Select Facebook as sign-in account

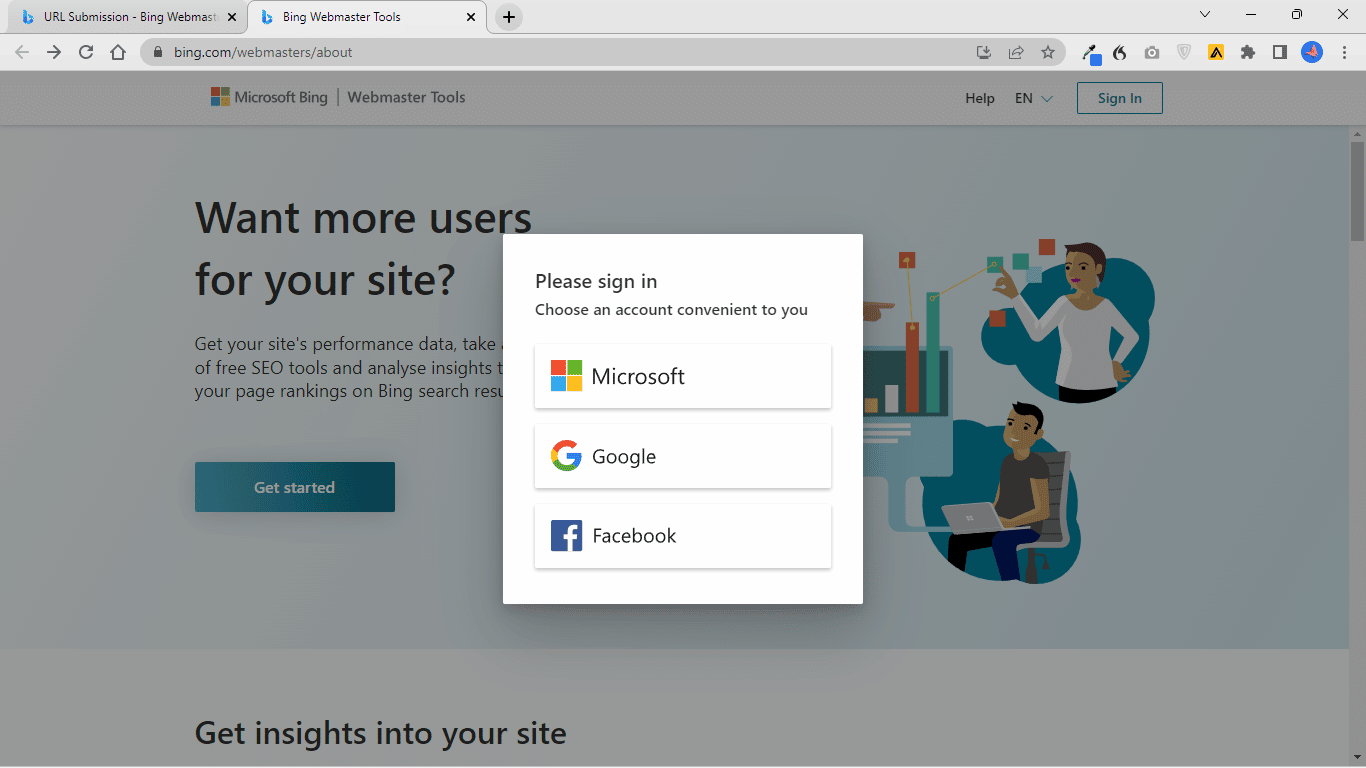pos(683,536)
